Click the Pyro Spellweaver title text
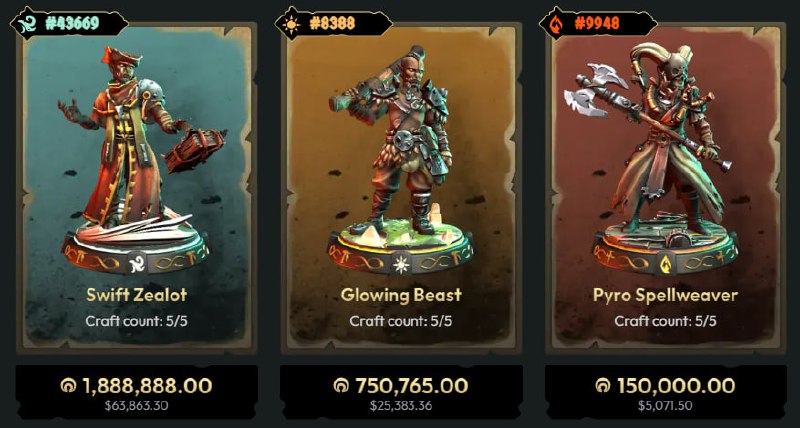 (665, 295)
